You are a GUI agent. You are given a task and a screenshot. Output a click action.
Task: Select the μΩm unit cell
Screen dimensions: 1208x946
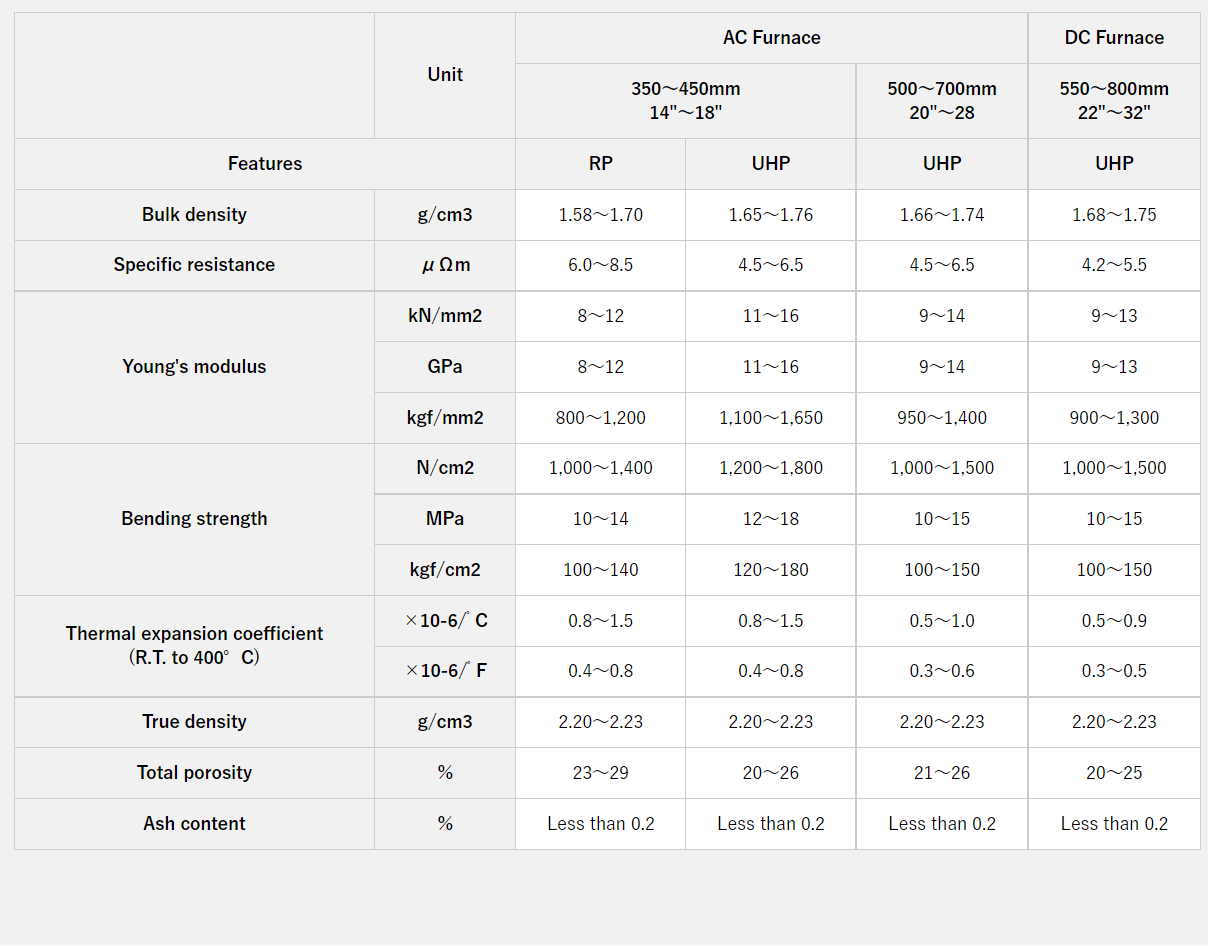click(x=445, y=265)
